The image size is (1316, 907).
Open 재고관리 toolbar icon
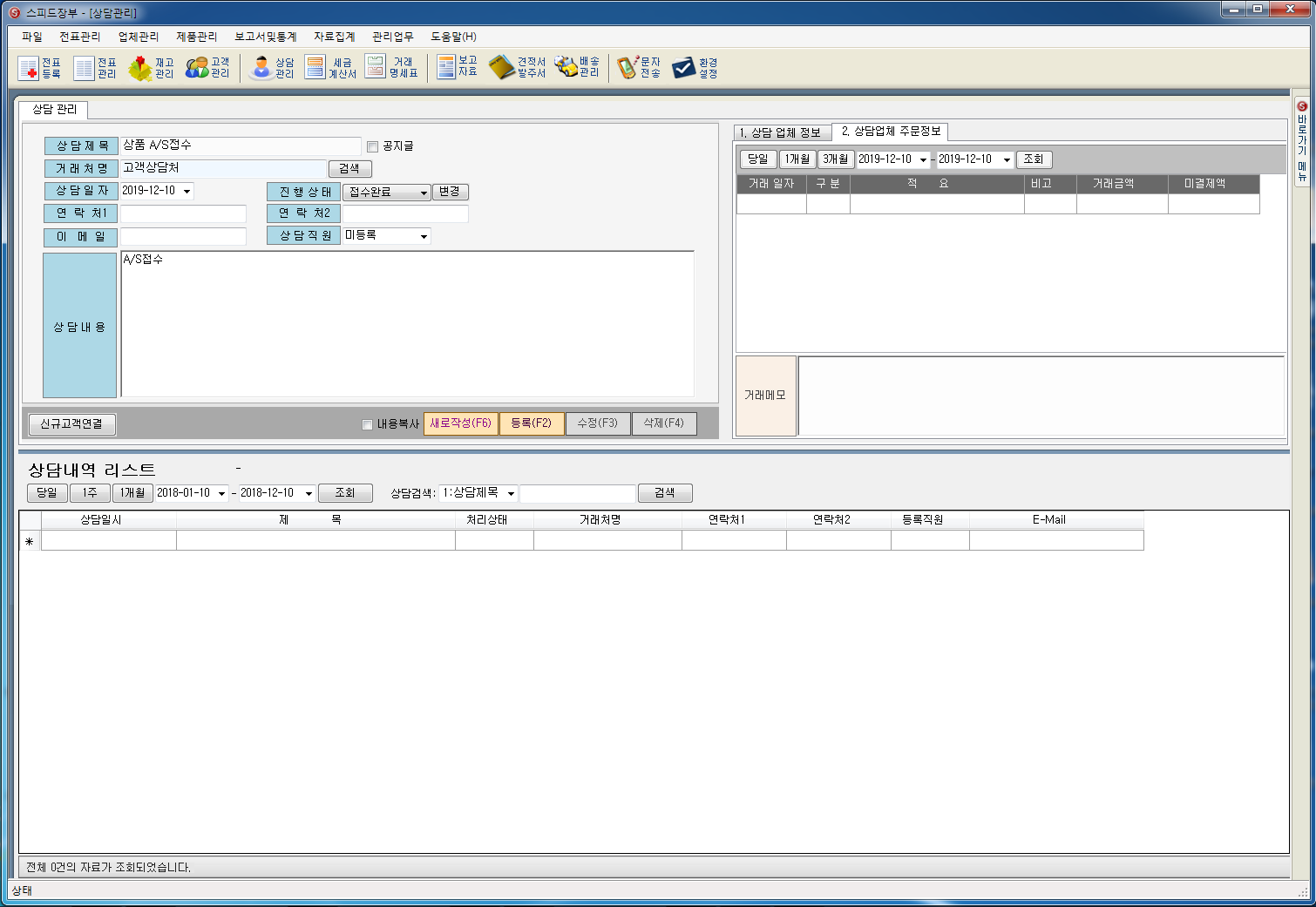point(152,68)
